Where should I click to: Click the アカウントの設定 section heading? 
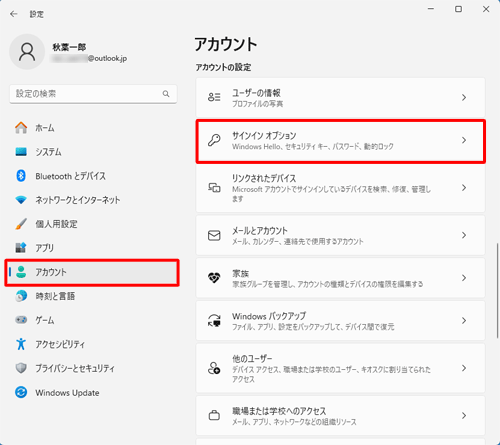point(223,67)
